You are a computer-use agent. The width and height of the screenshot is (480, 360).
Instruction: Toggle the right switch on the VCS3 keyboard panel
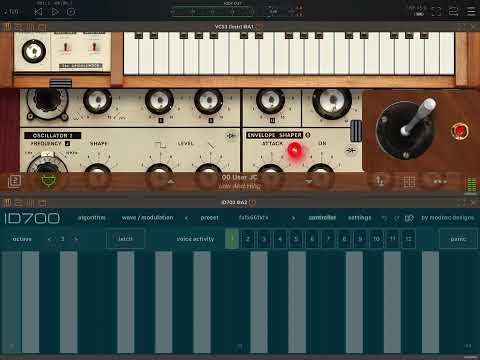click(x=94, y=48)
